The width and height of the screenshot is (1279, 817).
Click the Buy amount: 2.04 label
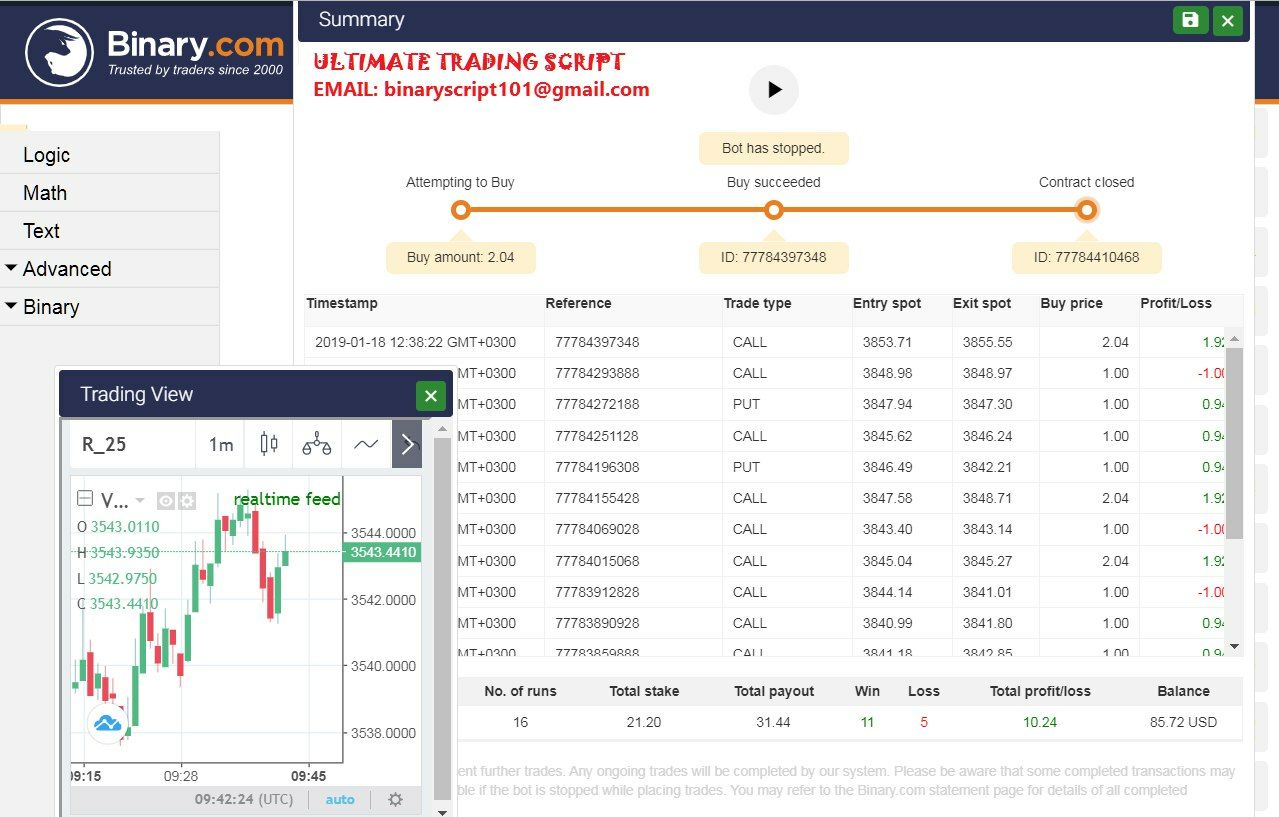coord(461,257)
